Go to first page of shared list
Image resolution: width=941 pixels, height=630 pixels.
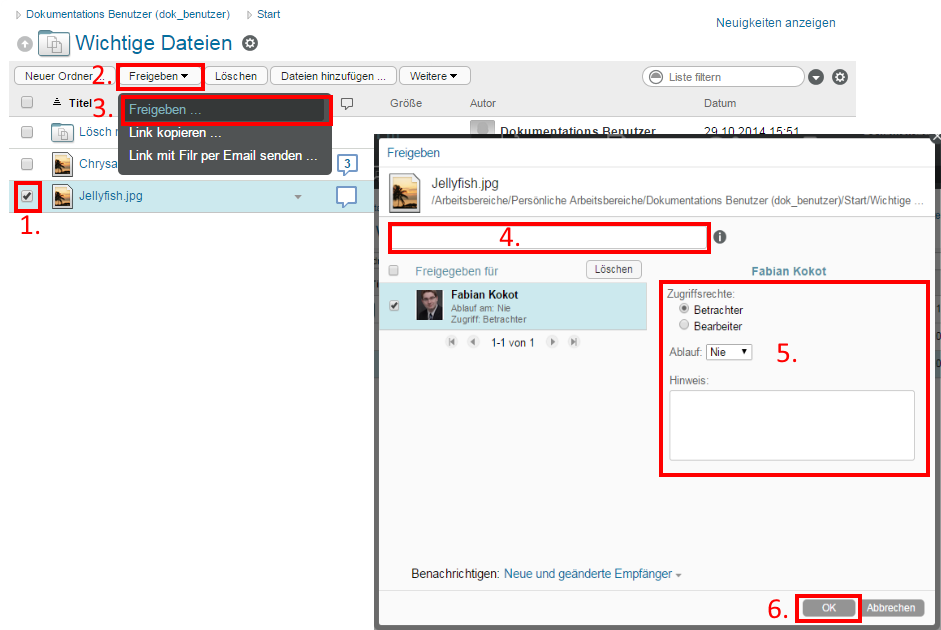coord(452,342)
